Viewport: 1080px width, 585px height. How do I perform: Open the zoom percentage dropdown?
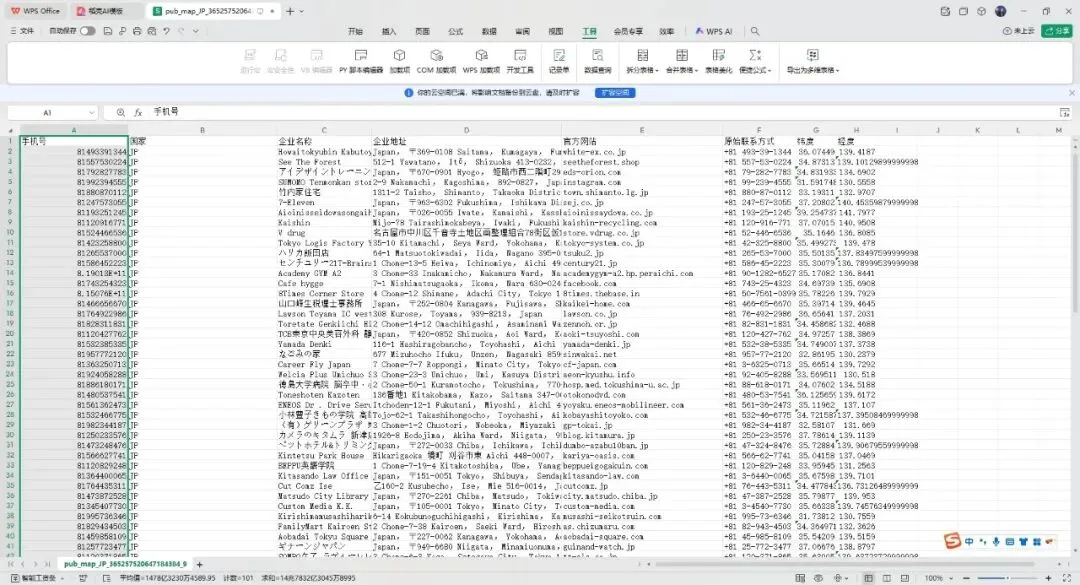tap(951, 577)
